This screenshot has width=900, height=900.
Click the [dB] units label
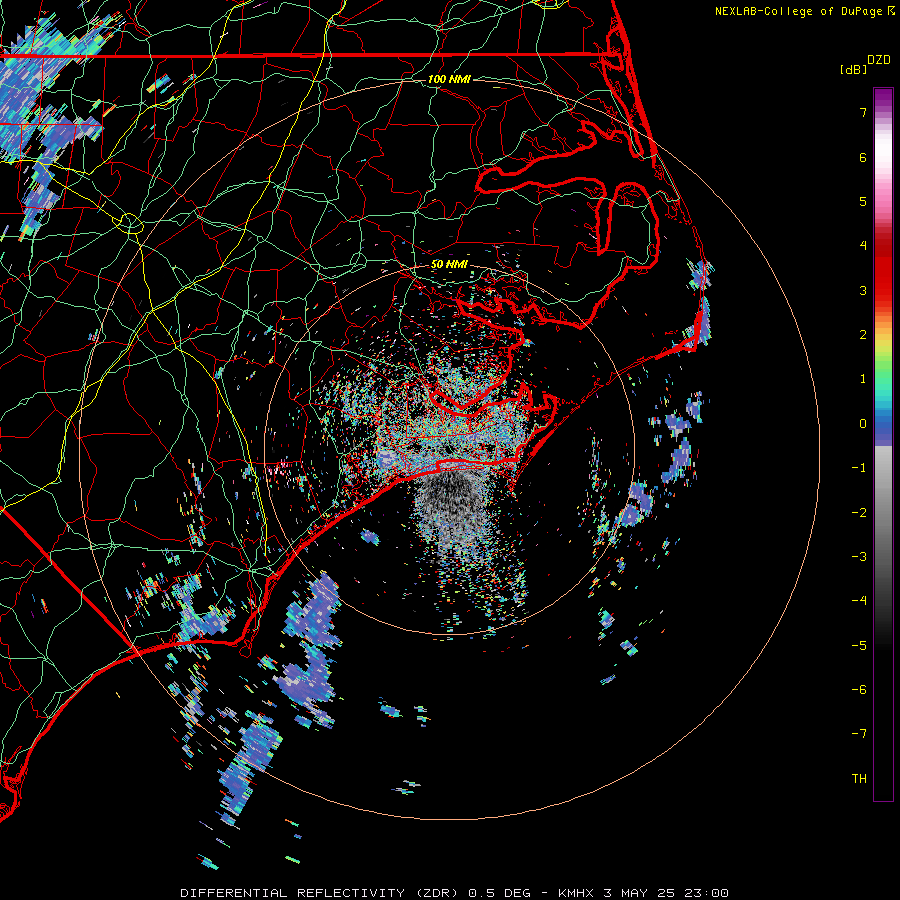point(854,70)
